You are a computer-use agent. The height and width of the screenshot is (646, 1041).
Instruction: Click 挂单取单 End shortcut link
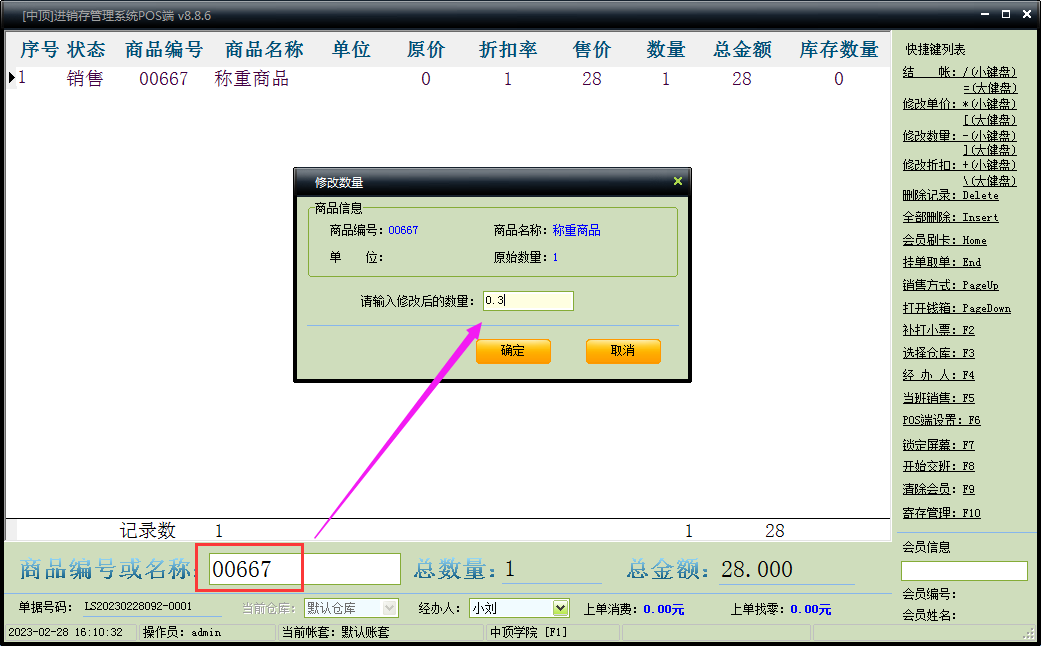pyautogui.click(x=941, y=262)
